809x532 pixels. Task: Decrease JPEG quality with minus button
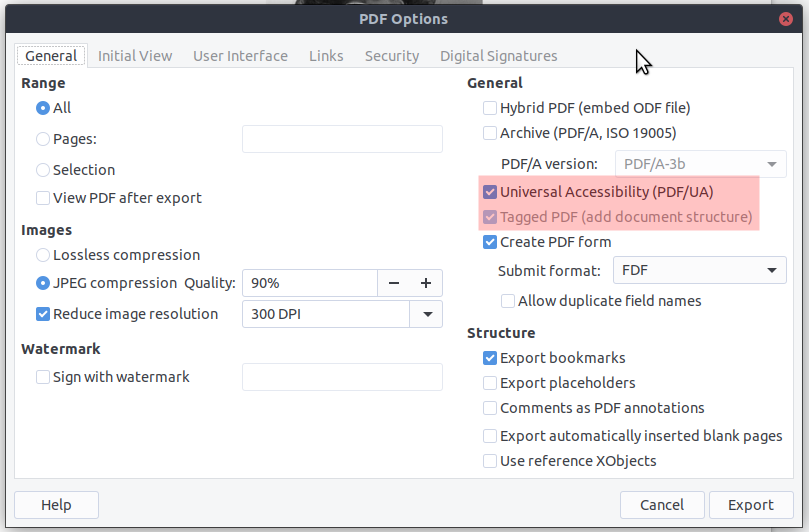click(x=394, y=283)
